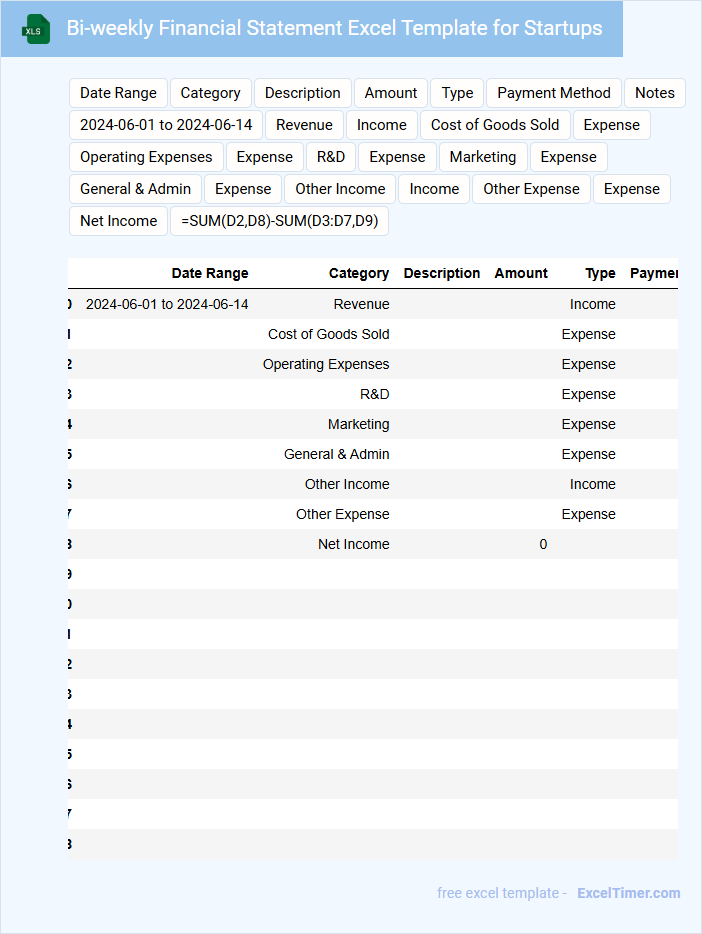Click the Revenue cell in the table

coord(361,304)
